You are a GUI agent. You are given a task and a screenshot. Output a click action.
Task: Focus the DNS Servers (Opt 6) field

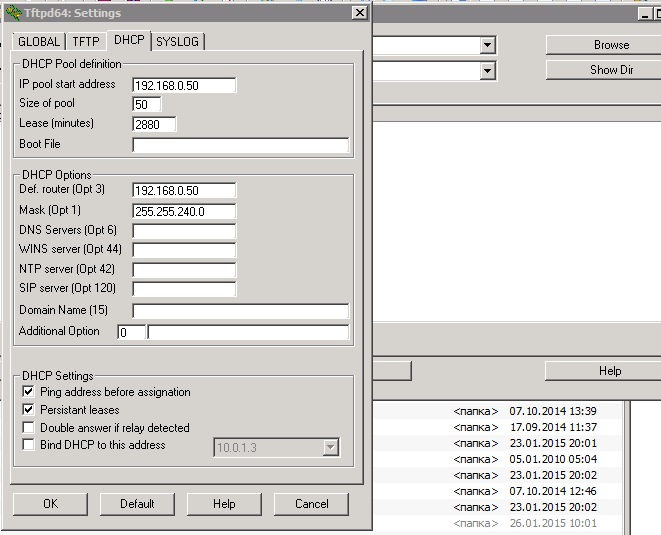[184, 231]
